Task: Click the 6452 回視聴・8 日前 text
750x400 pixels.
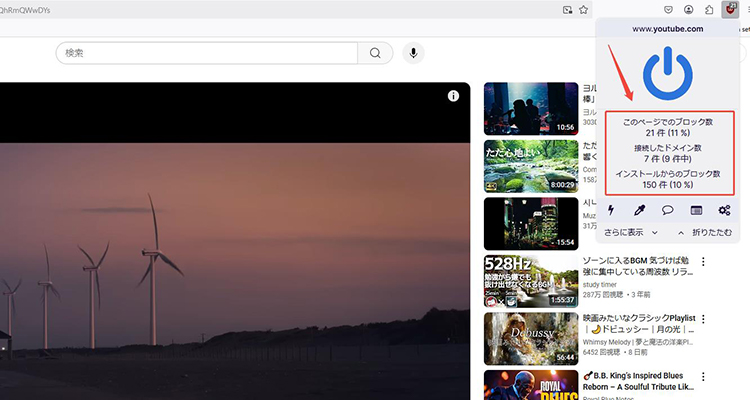Action: (615, 352)
